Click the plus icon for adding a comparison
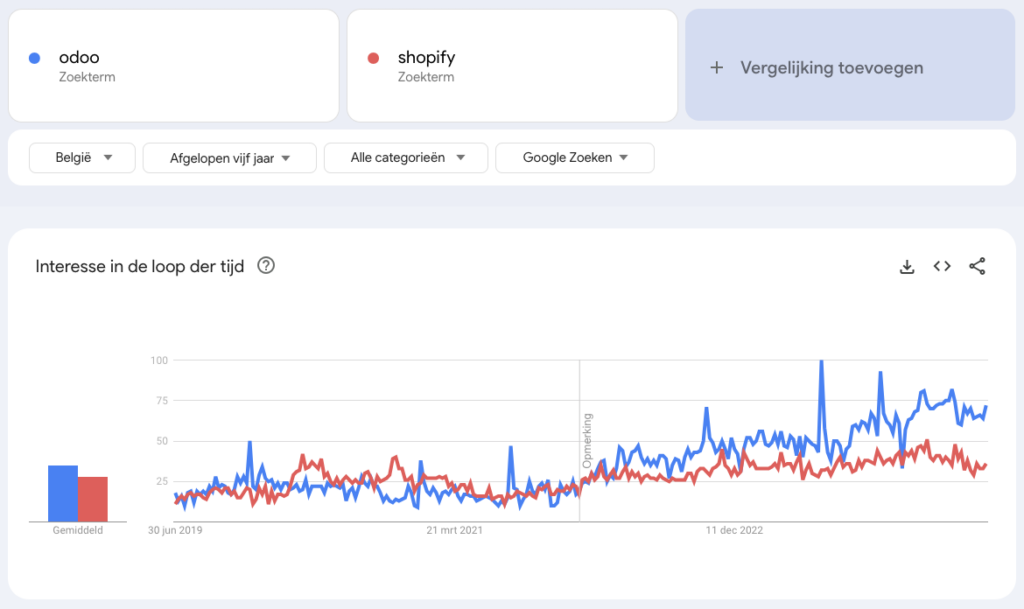This screenshot has height=609, width=1024. coord(716,67)
